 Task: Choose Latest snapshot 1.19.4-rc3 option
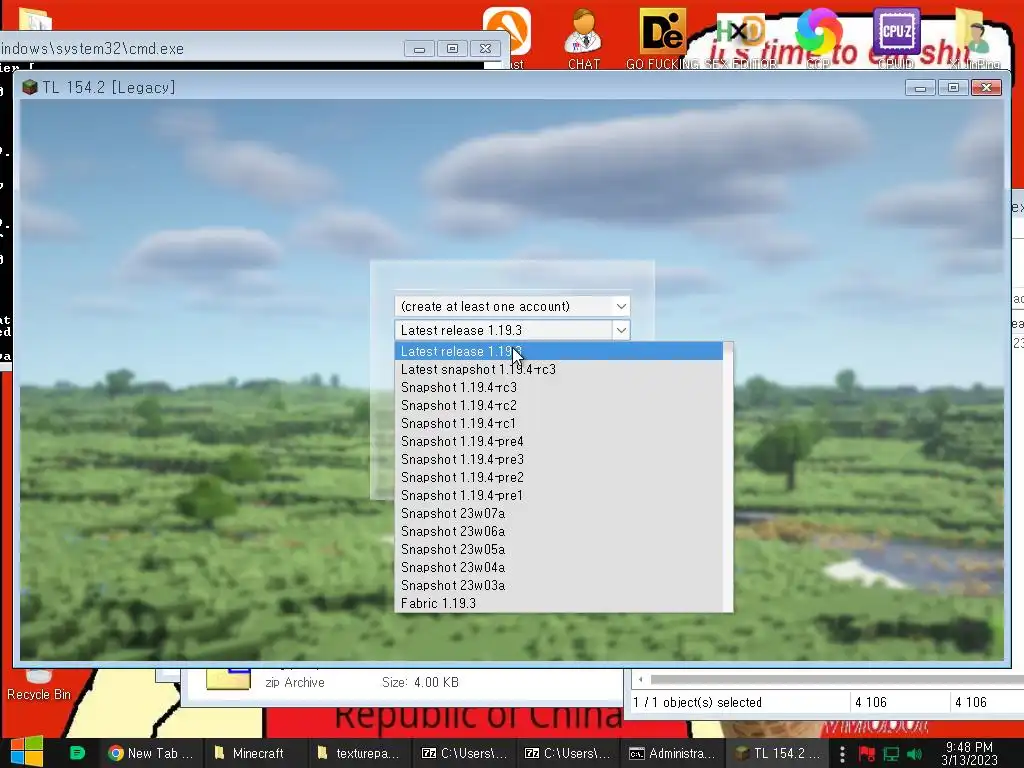click(x=558, y=369)
